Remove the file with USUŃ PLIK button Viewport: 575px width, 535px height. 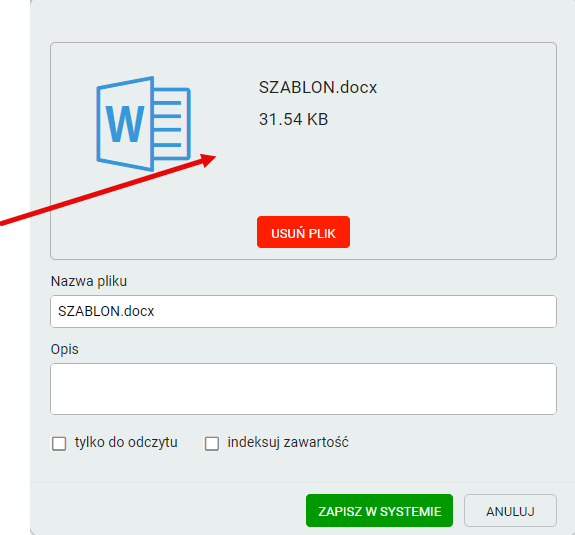(303, 232)
